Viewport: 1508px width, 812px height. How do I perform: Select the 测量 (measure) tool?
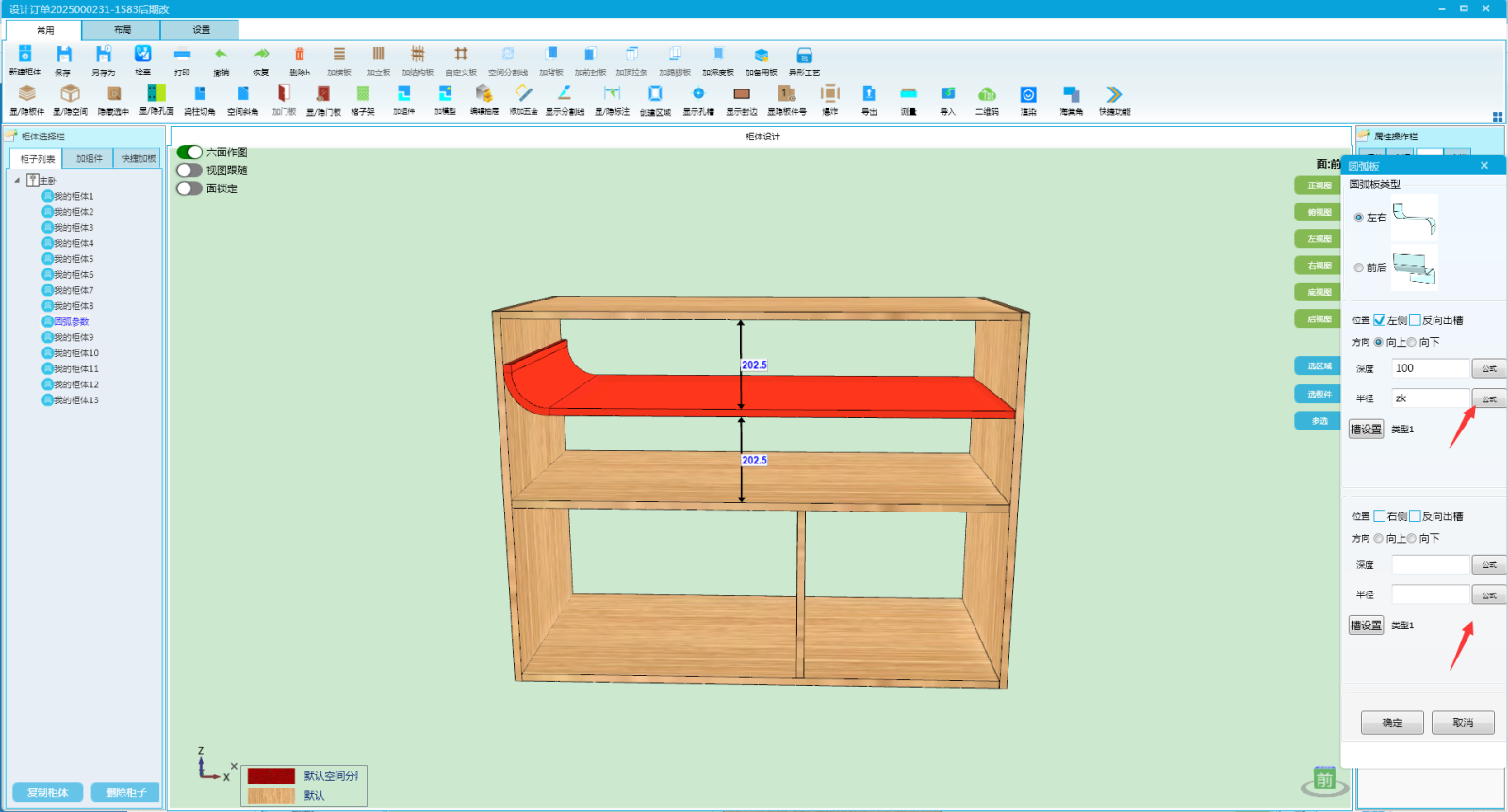pyautogui.click(x=909, y=94)
